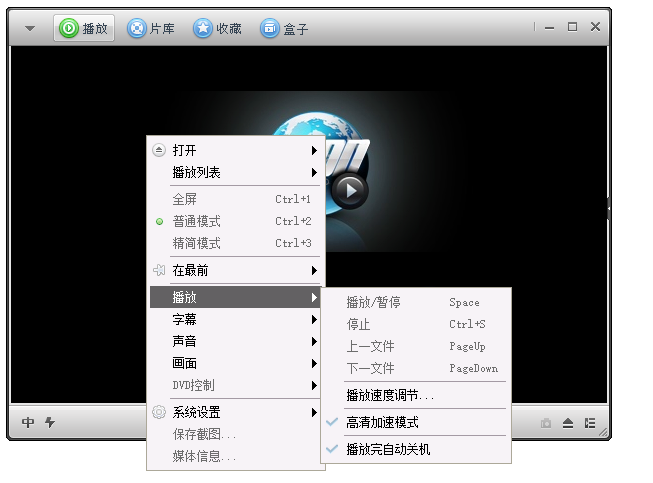Viewport: 653px width, 483px height.
Task: Open the 收藏 favorites star icon
Action: [x=203, y=28]
